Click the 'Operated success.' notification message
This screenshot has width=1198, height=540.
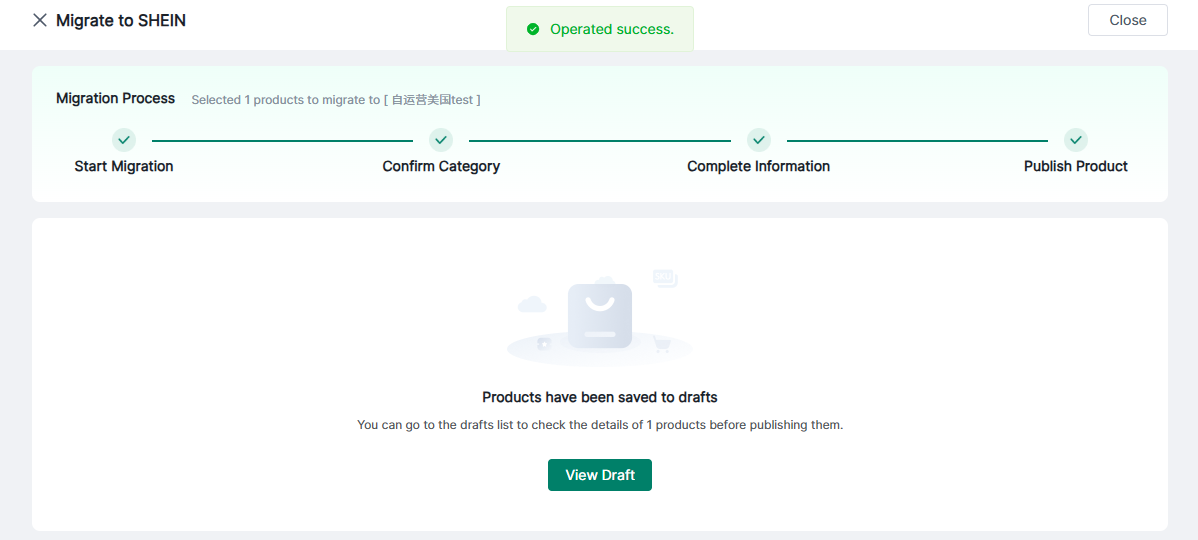point(612,29)
